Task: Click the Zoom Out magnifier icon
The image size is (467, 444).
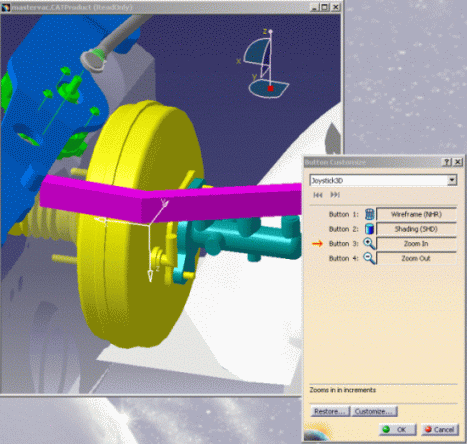Action: tap(369, 258)
